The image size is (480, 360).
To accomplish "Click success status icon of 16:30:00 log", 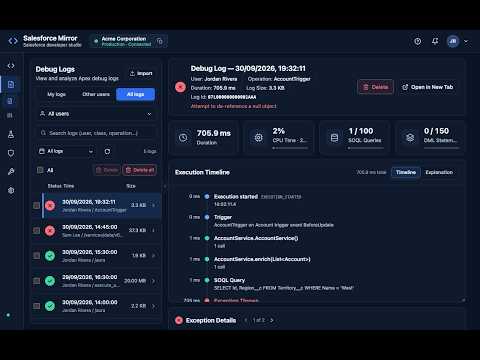I will coord(50,281).
